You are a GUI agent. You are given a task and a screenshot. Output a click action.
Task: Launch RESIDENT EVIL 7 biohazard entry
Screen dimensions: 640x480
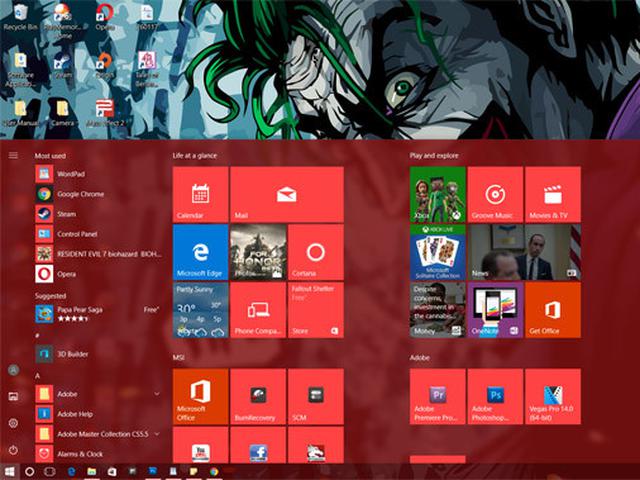pos(98,254)
